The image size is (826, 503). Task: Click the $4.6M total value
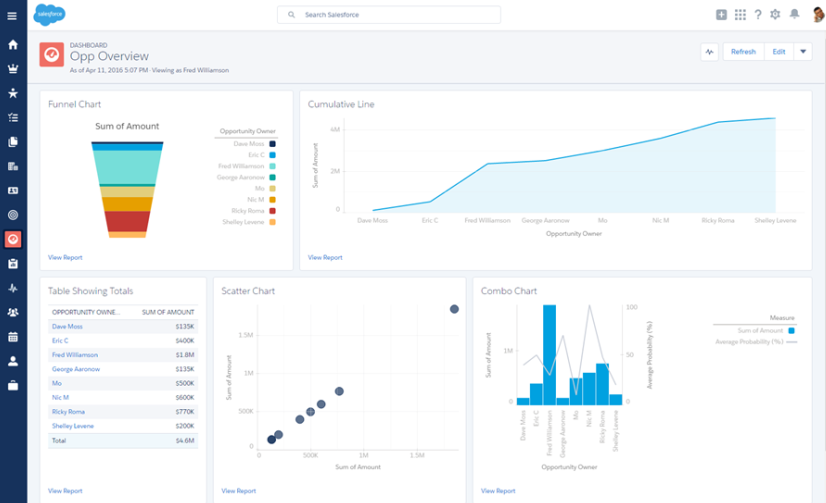[185, 440]
